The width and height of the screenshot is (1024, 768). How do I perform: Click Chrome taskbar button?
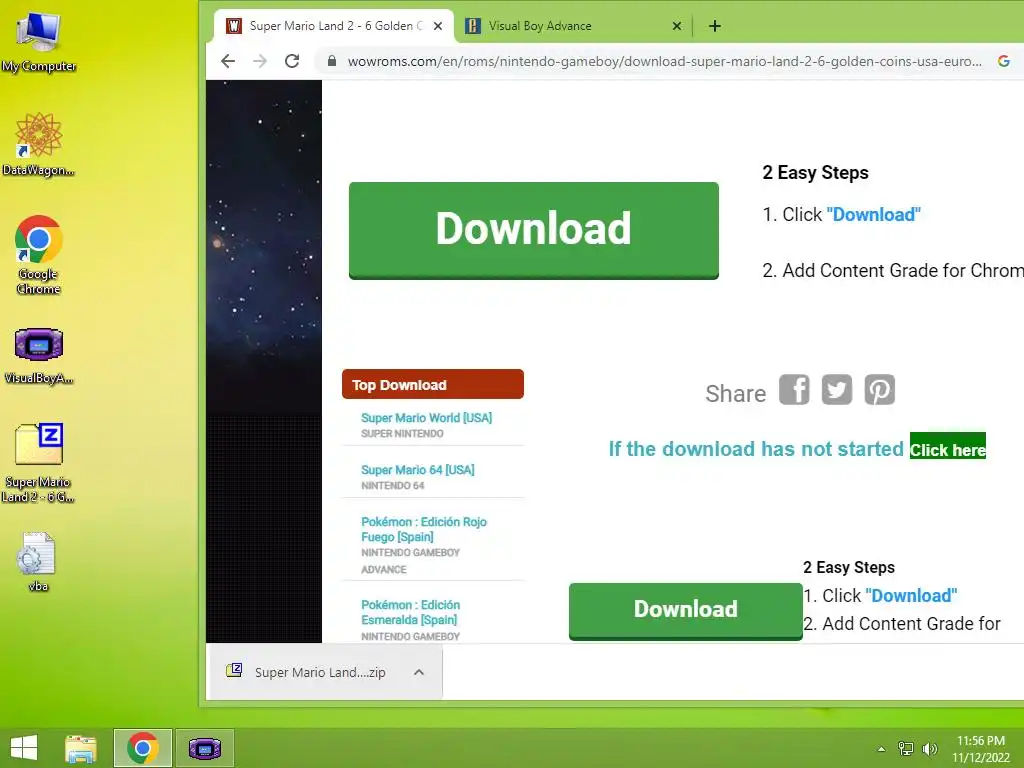coord(142,748)
